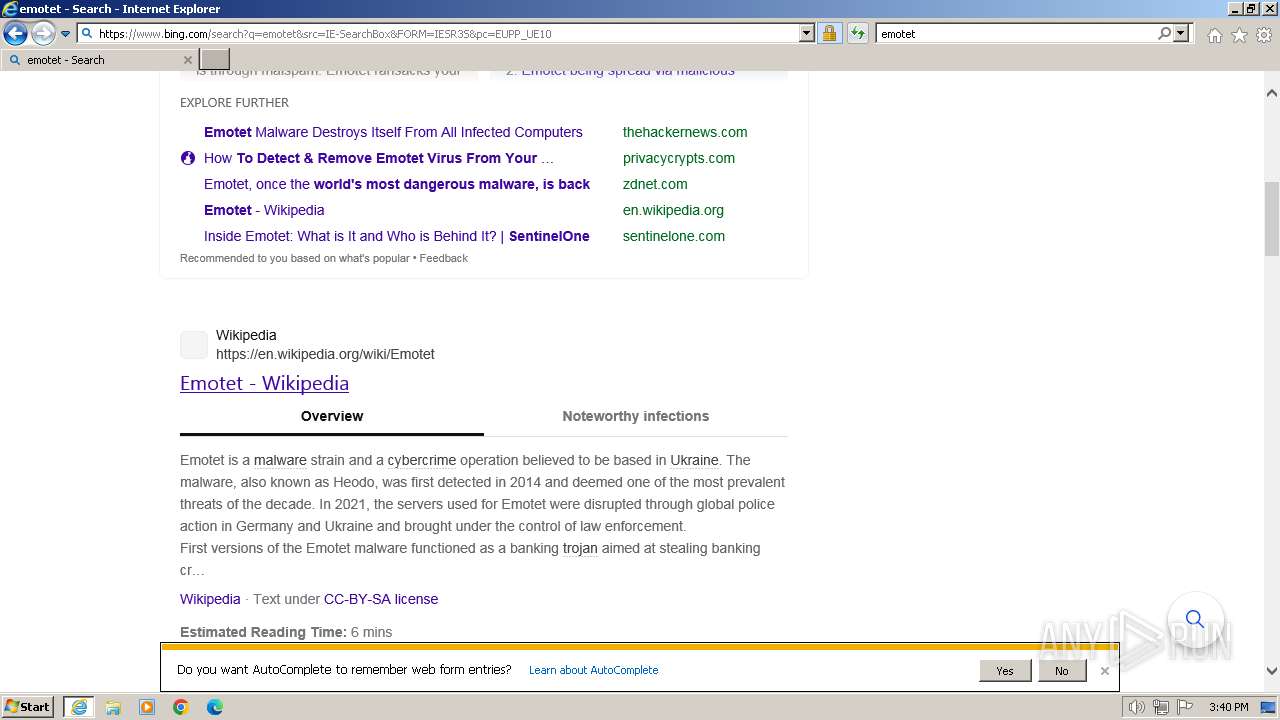The height and width of the screenshot is (720, 1280).
Task: Click sentinelone.com source text
Action: 674,236
